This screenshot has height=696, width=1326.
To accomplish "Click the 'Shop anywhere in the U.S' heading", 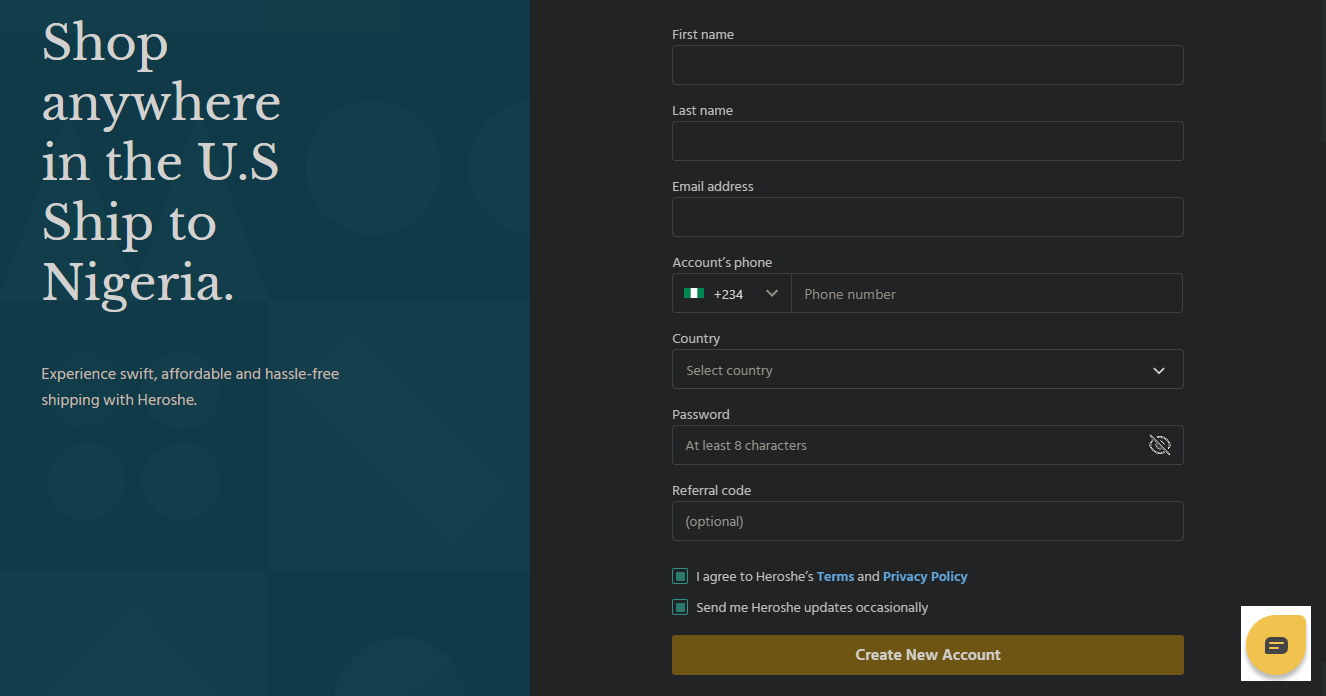I will [x=161, y=163].
